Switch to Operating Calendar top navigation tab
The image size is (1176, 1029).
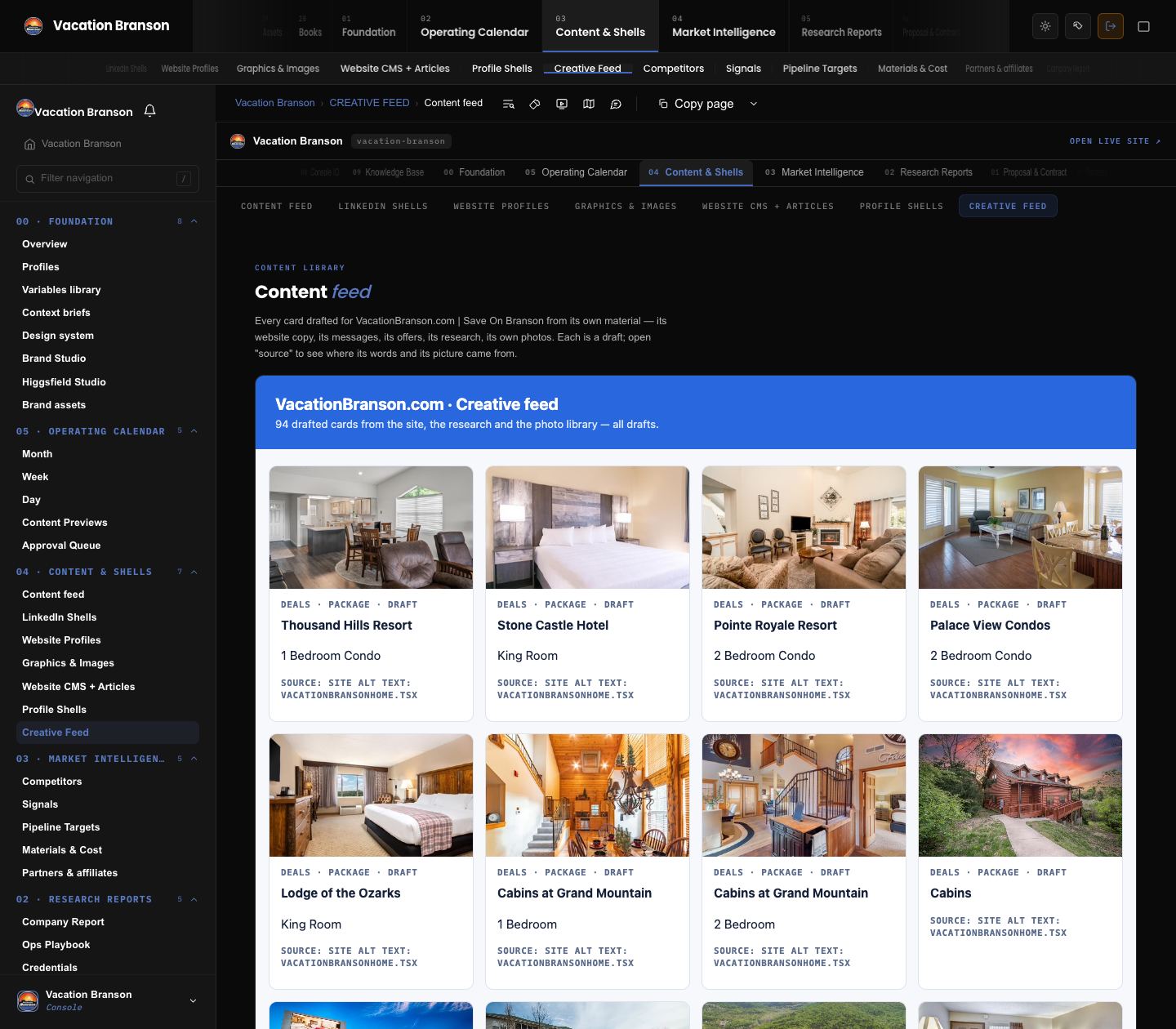[x=474, y=26]
